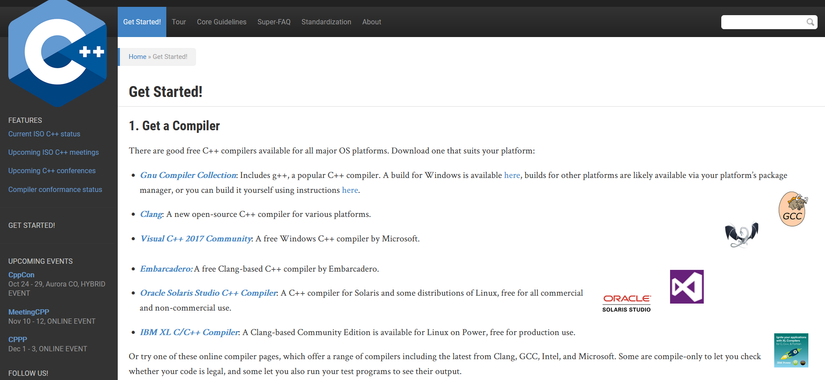Open Current ISO C++ status link

(x=44, y=134)
